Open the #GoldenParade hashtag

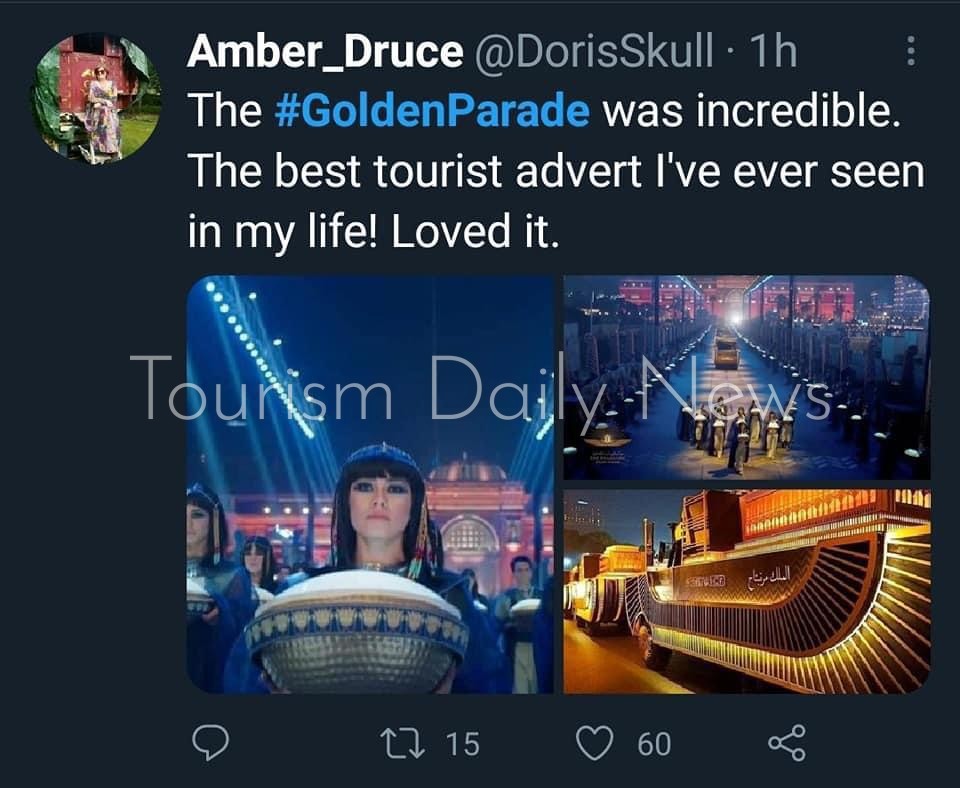click(432, 111)
